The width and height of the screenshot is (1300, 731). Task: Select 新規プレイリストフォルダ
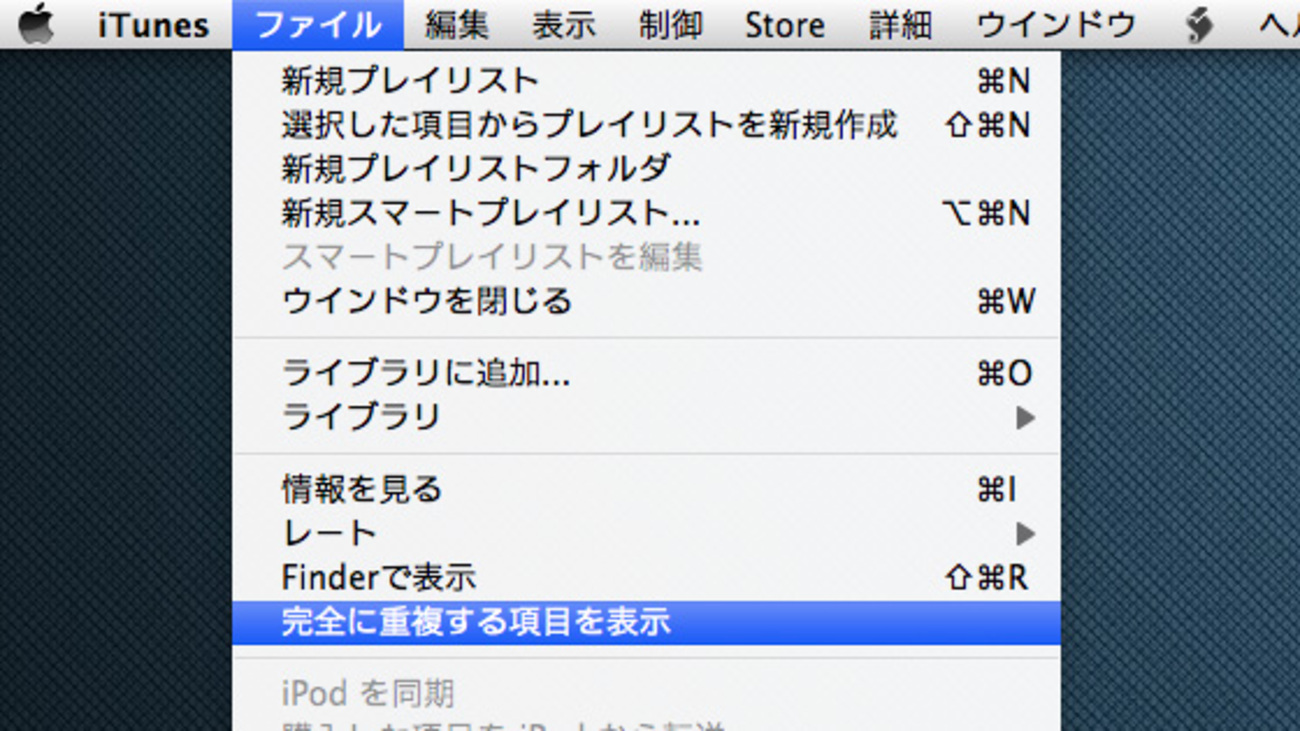pyautogui.click(x=646, y=169)
